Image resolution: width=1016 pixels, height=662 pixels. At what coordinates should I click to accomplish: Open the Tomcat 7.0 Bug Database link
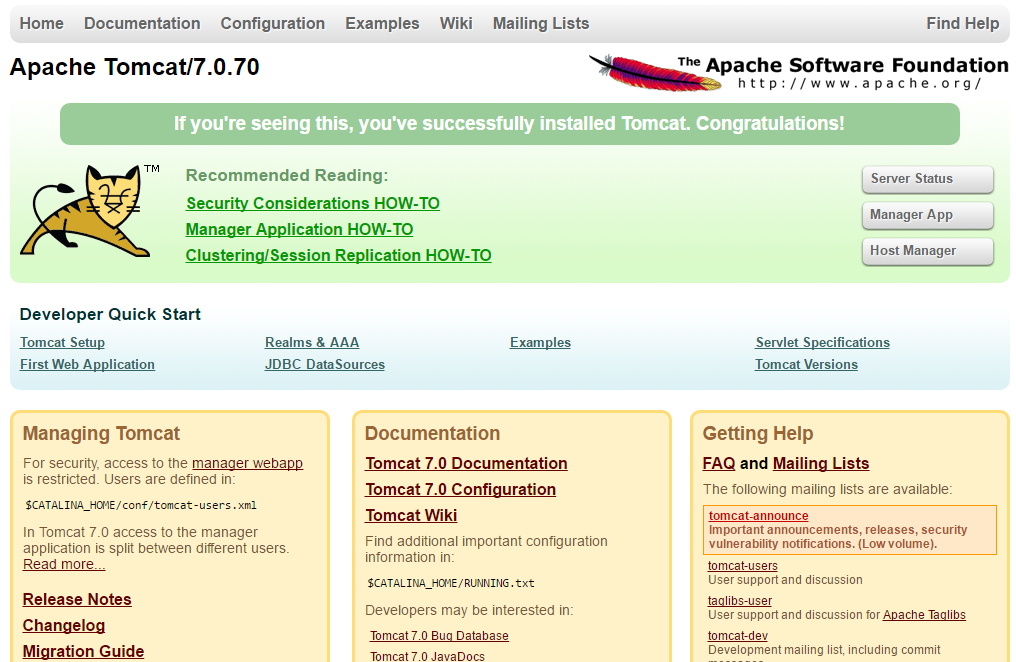tap(439, 635)
